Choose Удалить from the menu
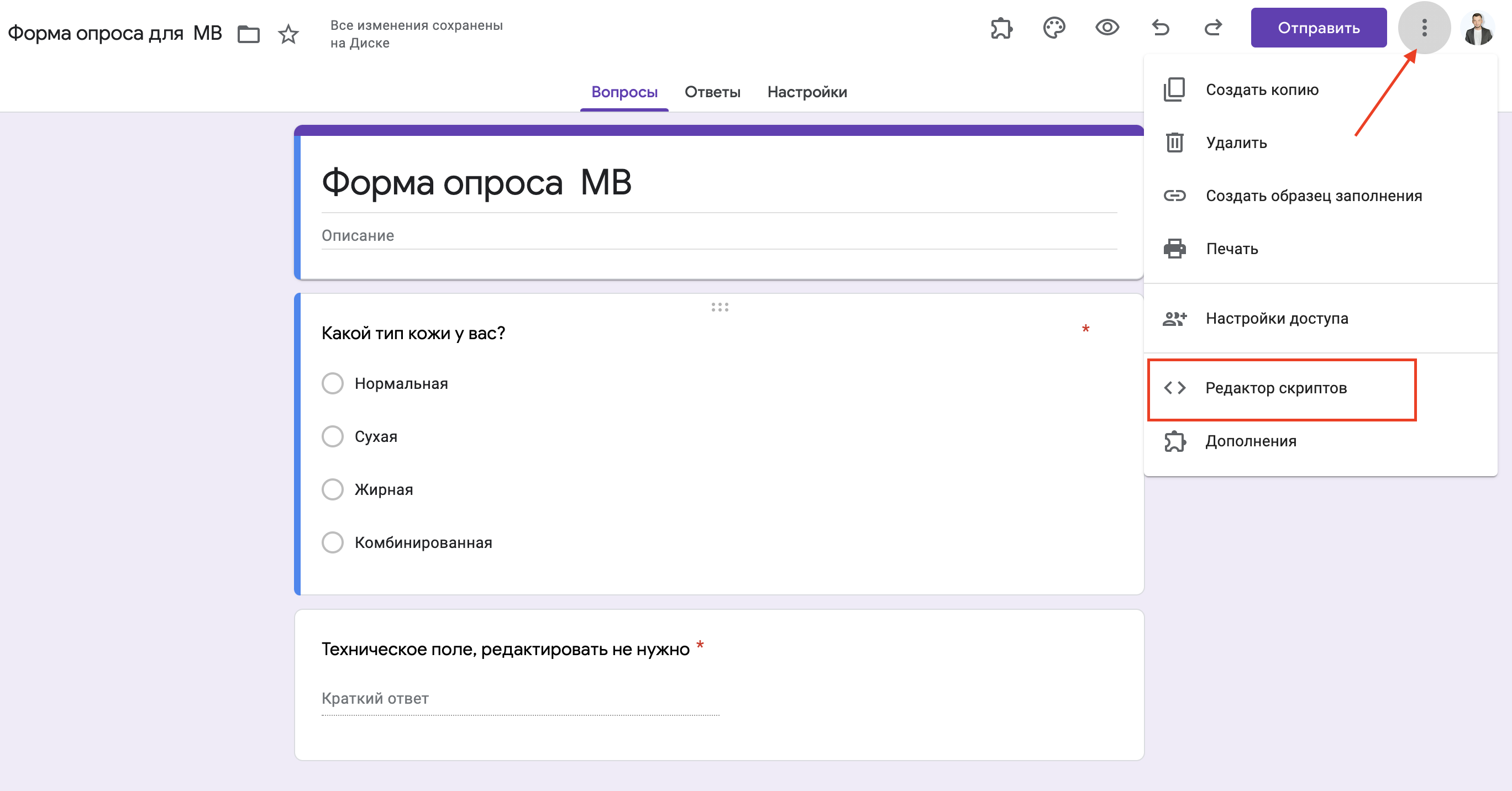 coord(1320,143)
